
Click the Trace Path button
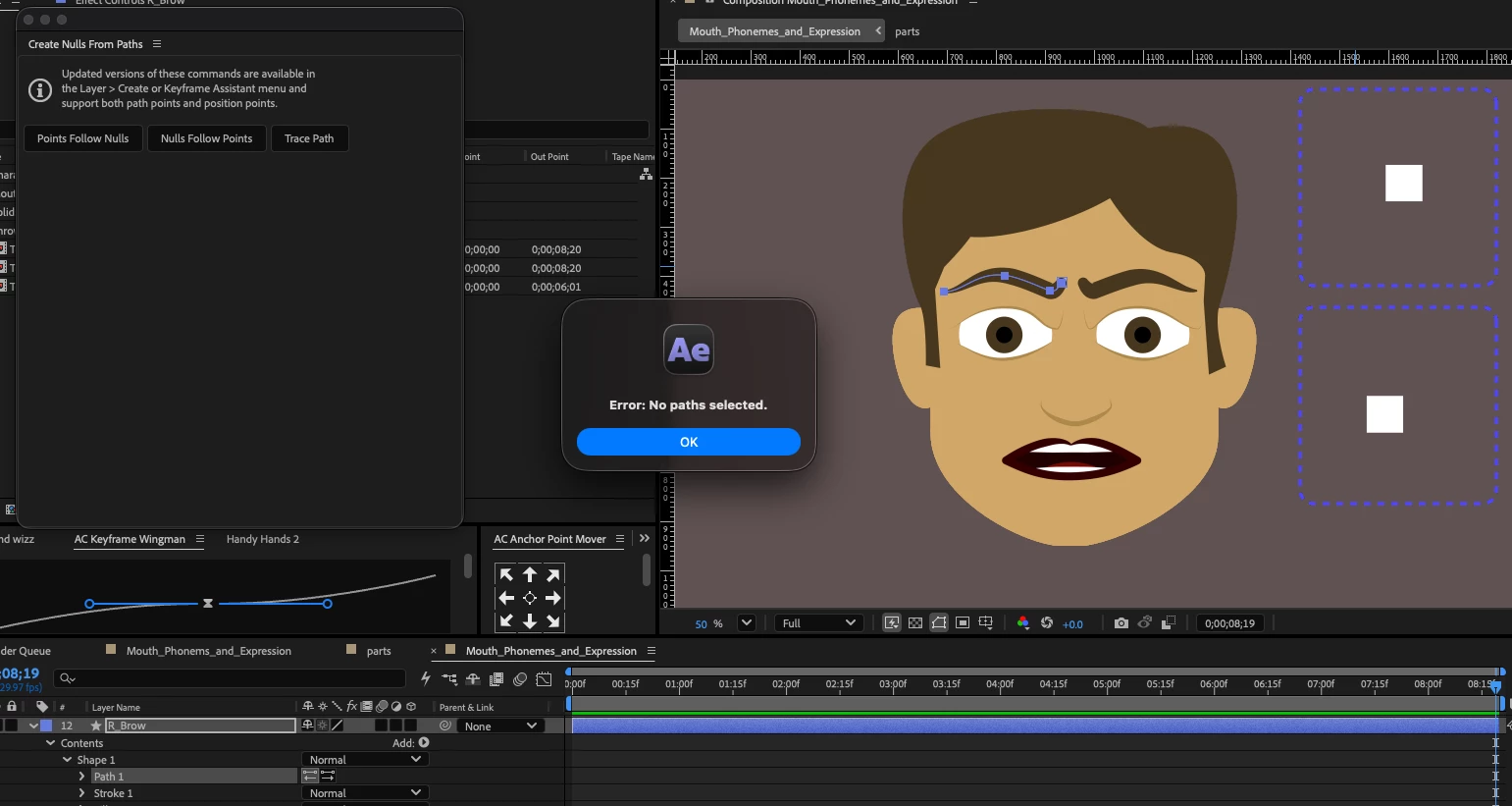click(x=309, y=138)
